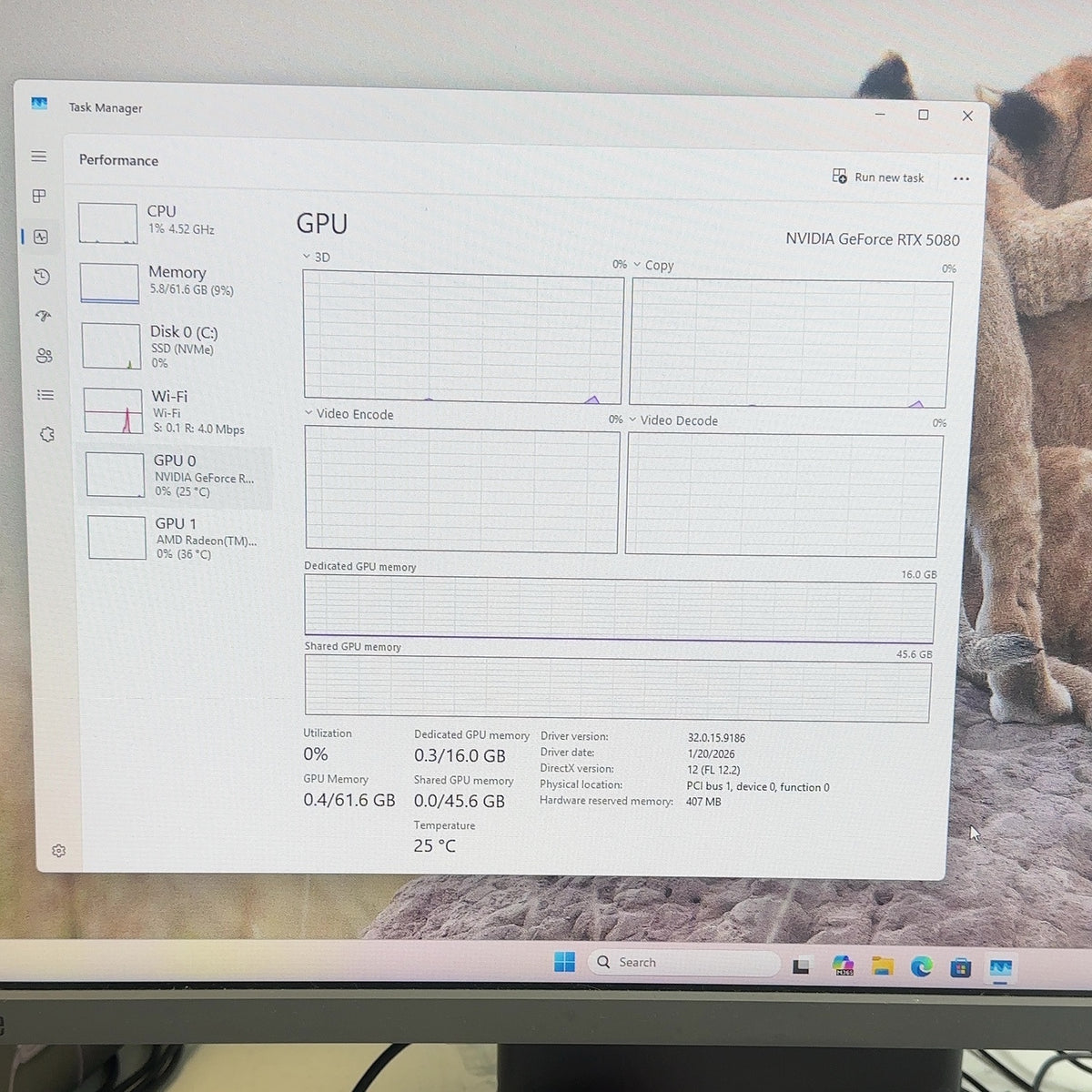Image resolution: width=1092 pixels, height=1092 pixels.
Task: Open Task View from the taskbar
Action: pyautogui.click(x=801, y=966)
